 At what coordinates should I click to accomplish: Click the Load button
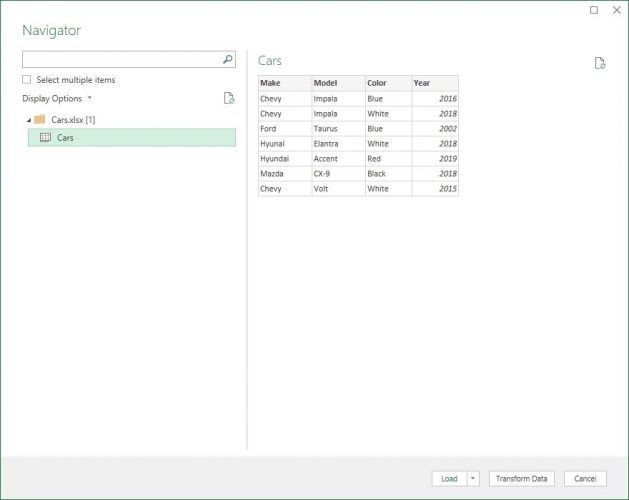tap(449, 478)
